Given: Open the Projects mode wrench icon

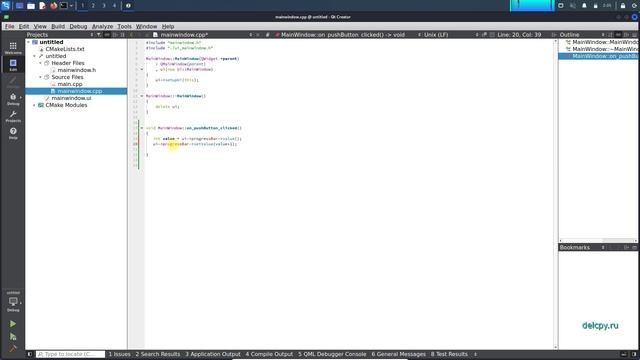Looking at the screenshot, I should [x=13, y=116].
